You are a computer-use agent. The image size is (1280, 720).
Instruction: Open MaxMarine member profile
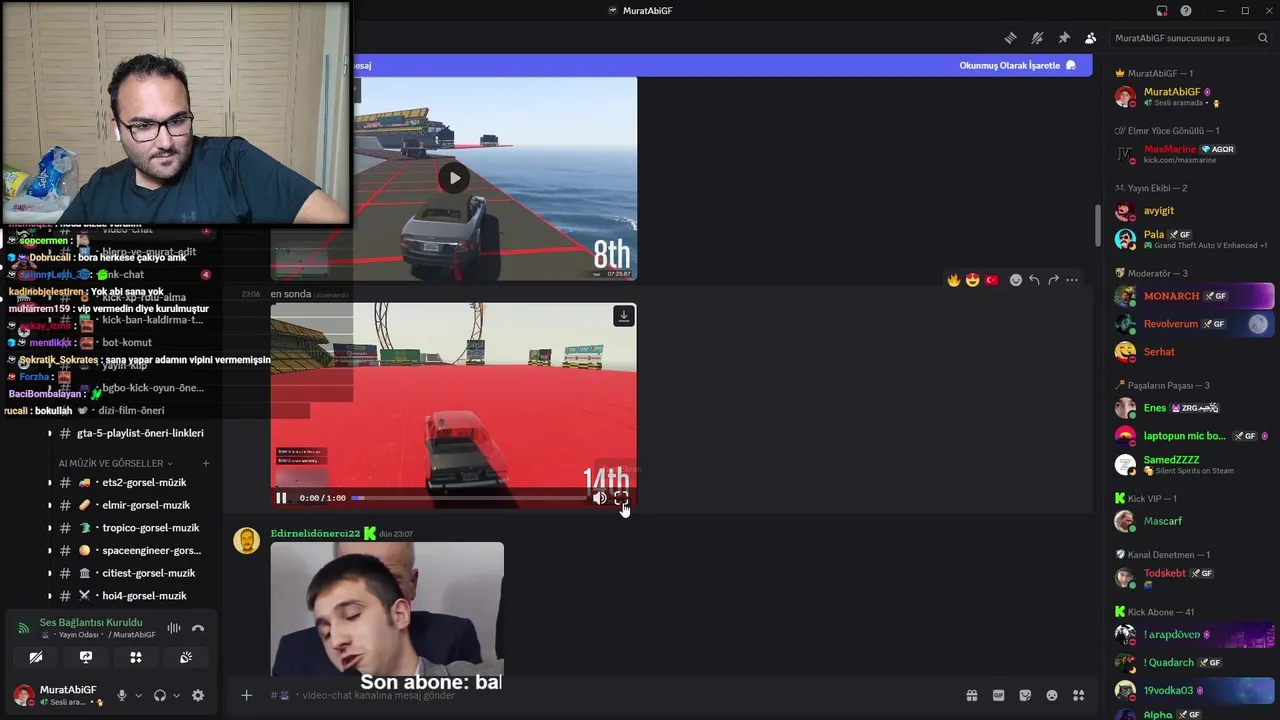pos(1193,154)
